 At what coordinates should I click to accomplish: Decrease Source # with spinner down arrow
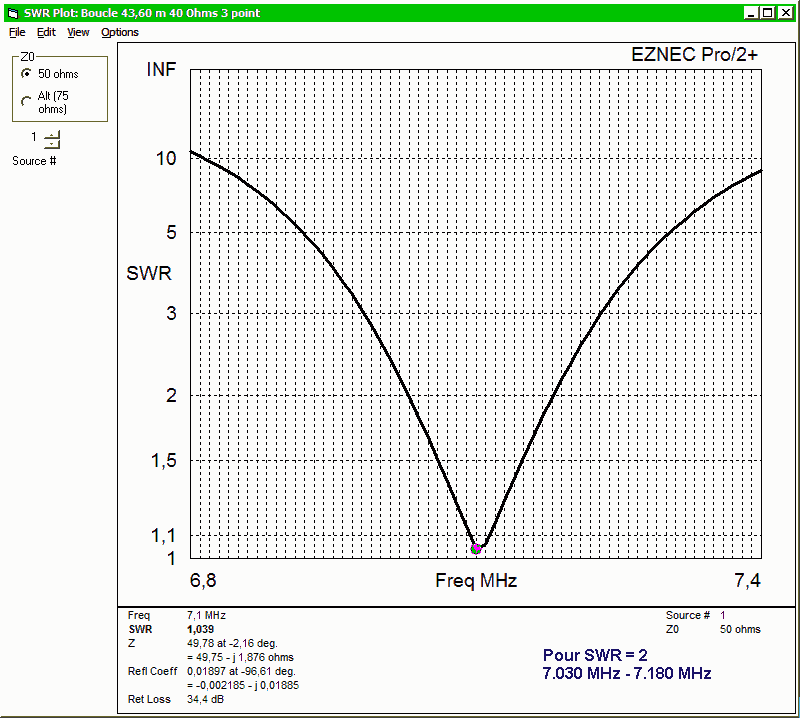(52, 144)
